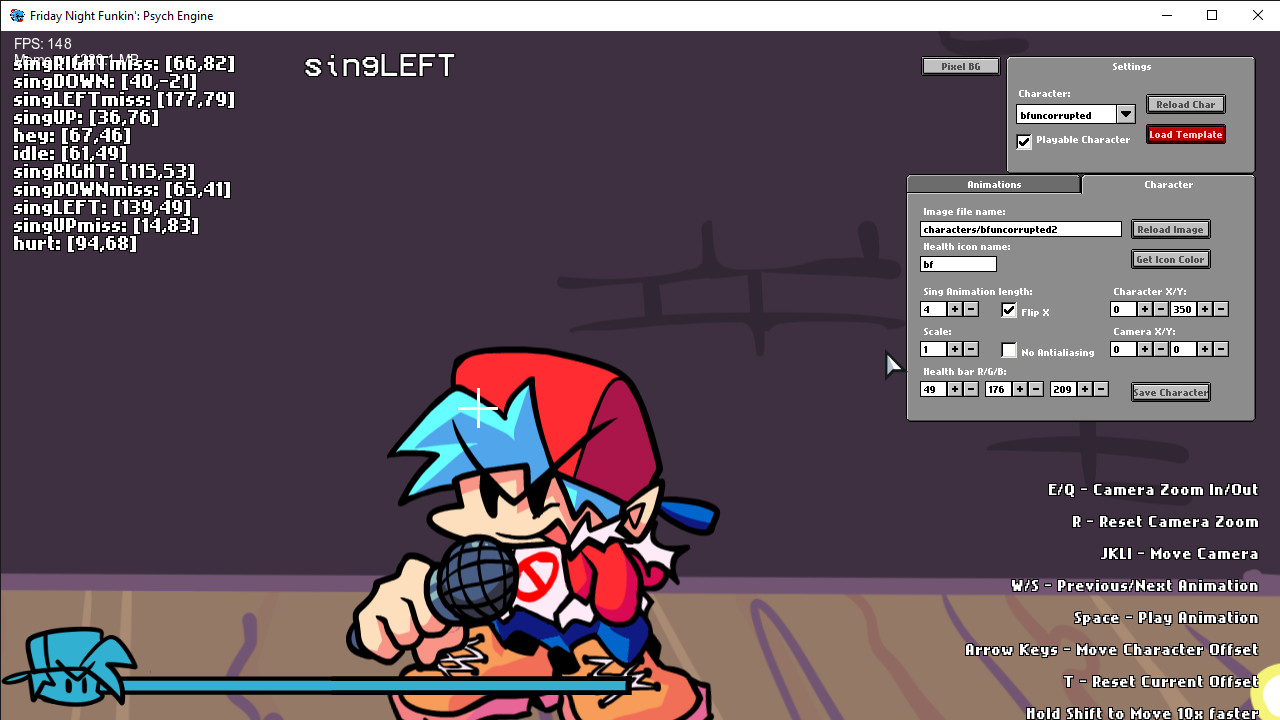Decrement the health bar B value
The image size is (1280, 720).
click(x=1099, y=388)
